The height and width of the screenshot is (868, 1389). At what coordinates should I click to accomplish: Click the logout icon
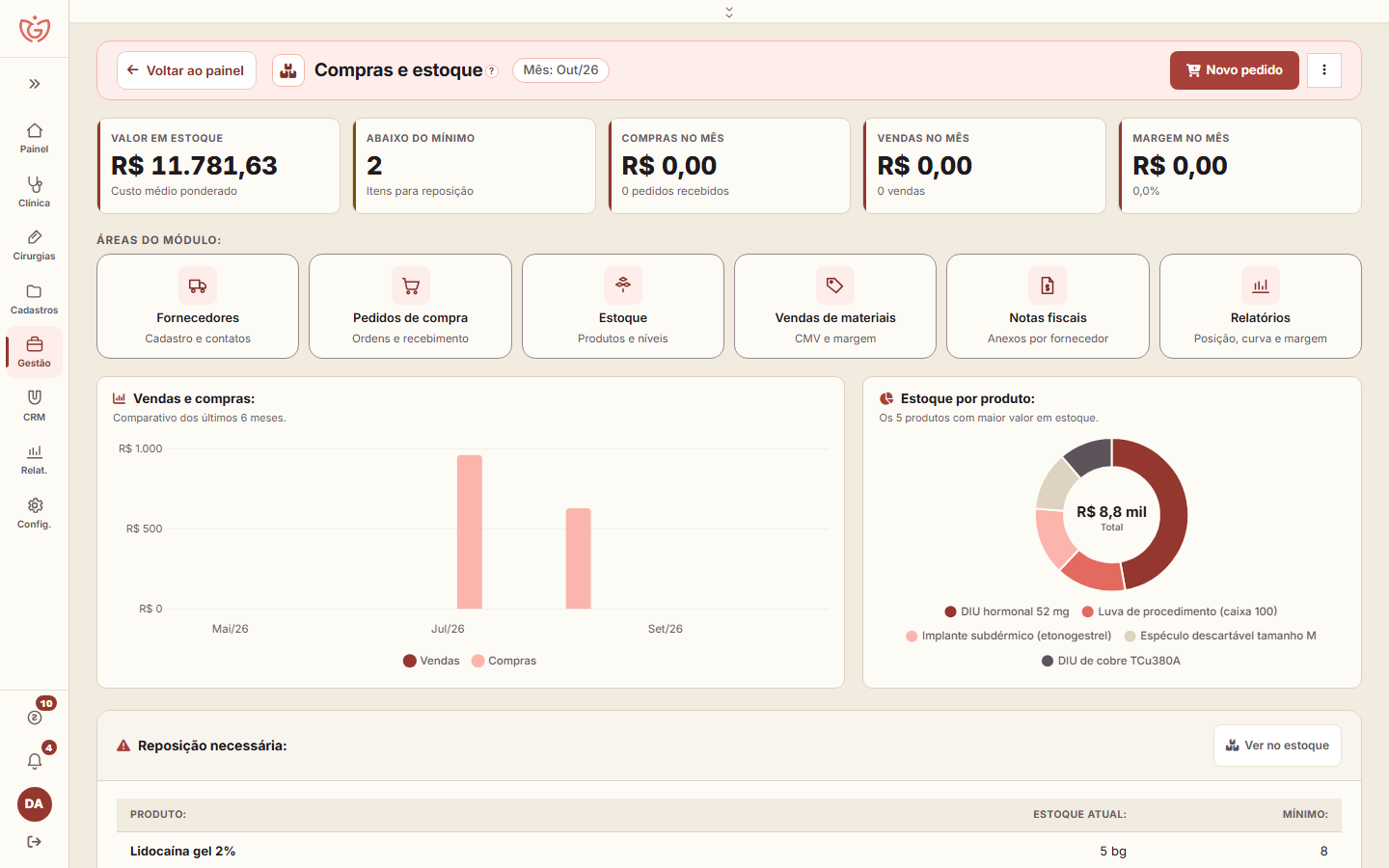tap(35, 842)
